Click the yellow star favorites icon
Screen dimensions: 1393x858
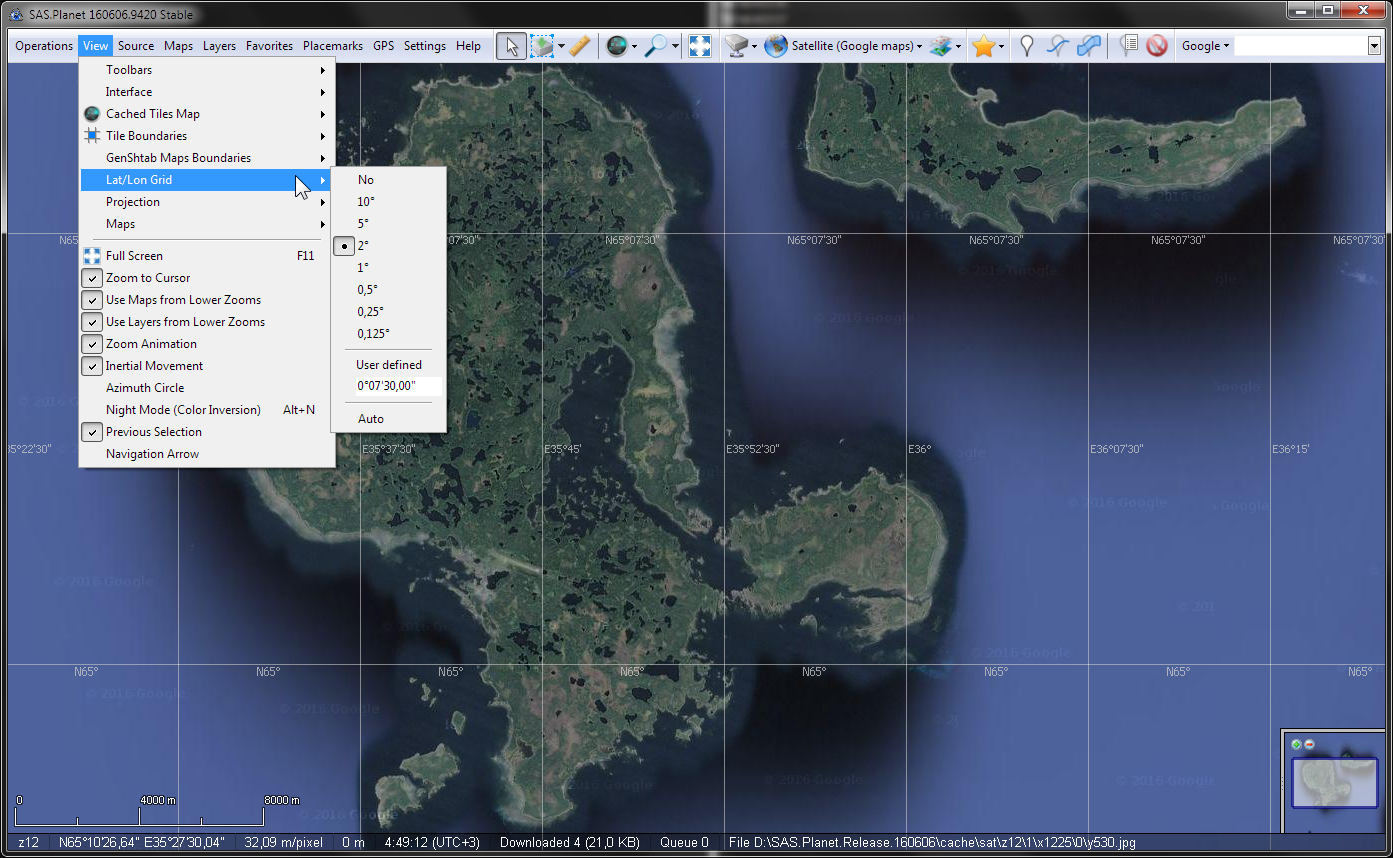tap(984, 46)
